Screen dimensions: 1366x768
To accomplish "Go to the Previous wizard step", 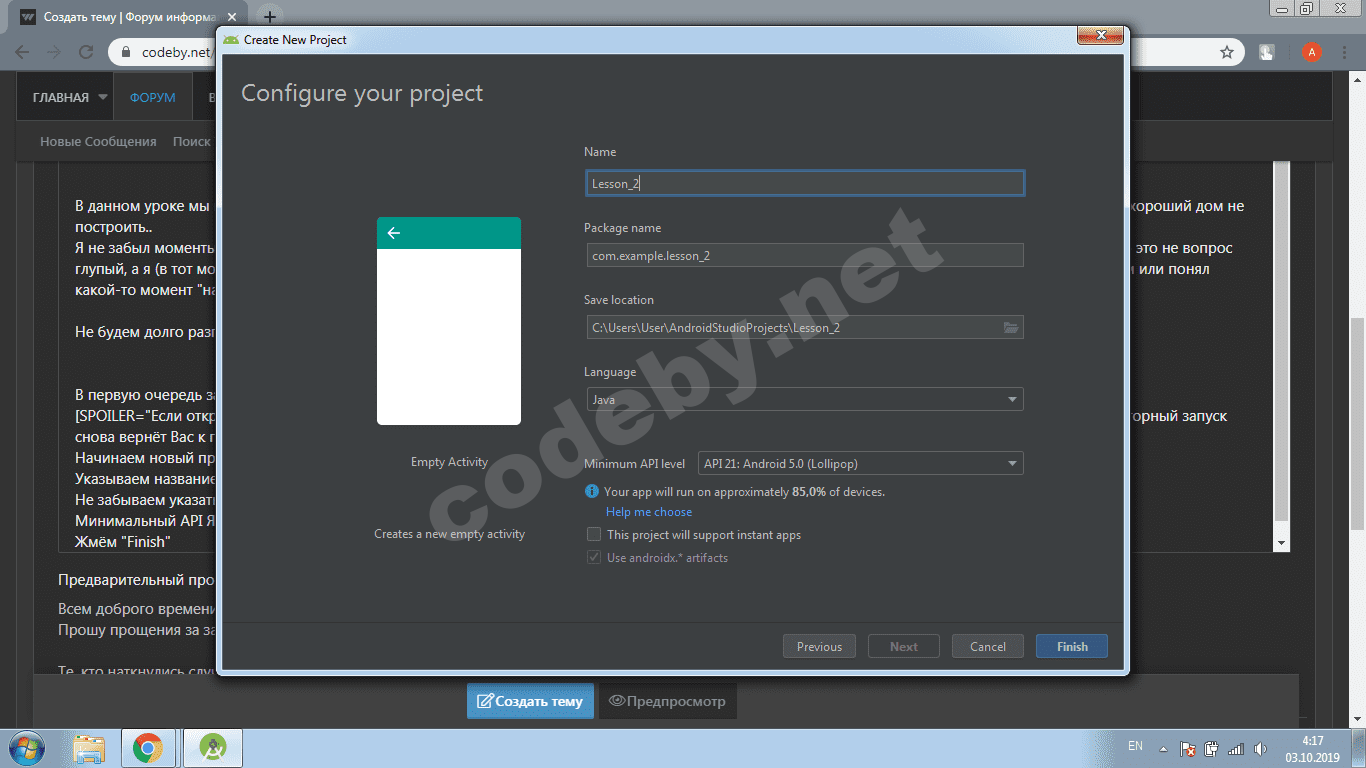I will [819, 646].
